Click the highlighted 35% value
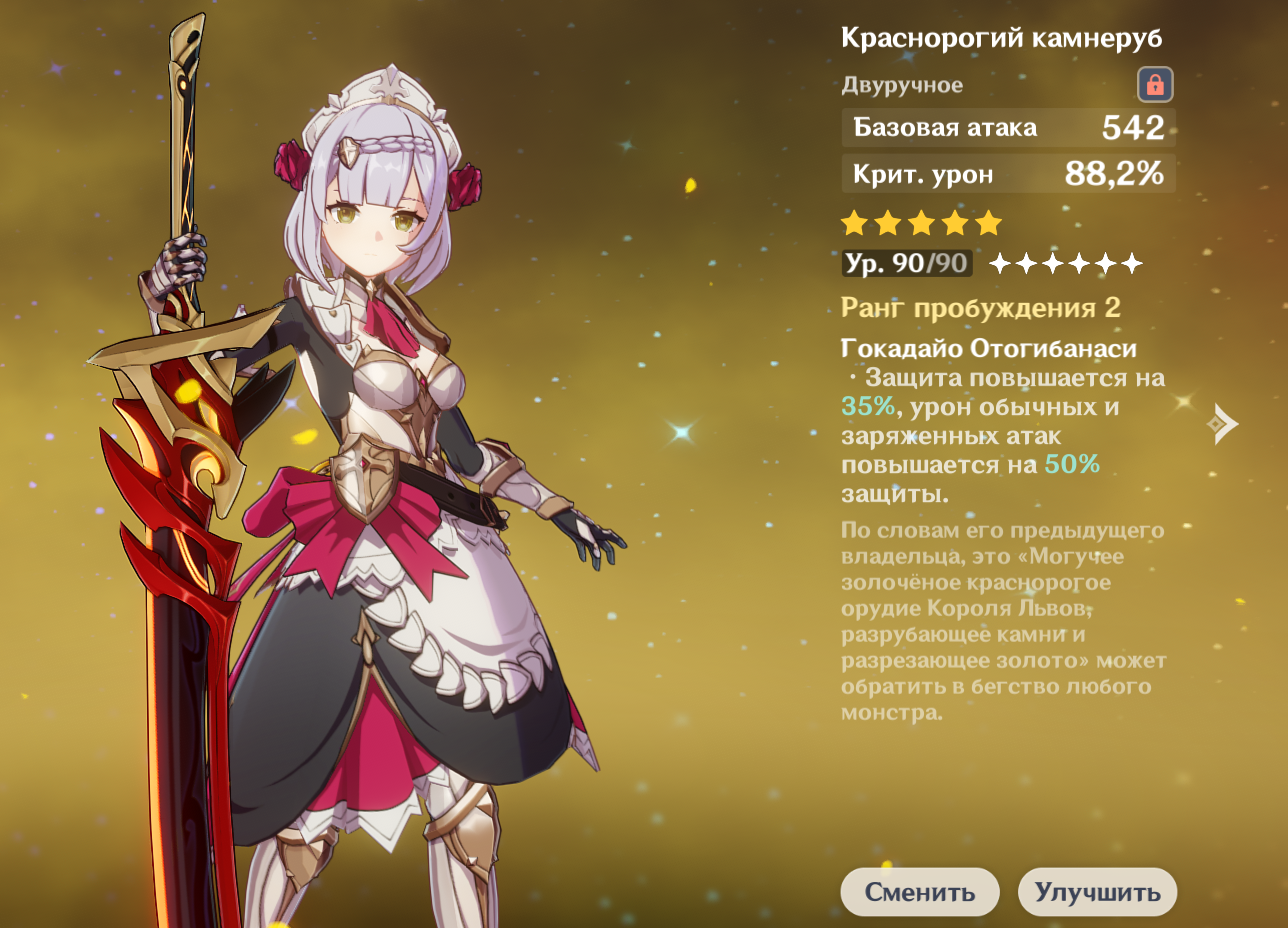 point(869,408)
